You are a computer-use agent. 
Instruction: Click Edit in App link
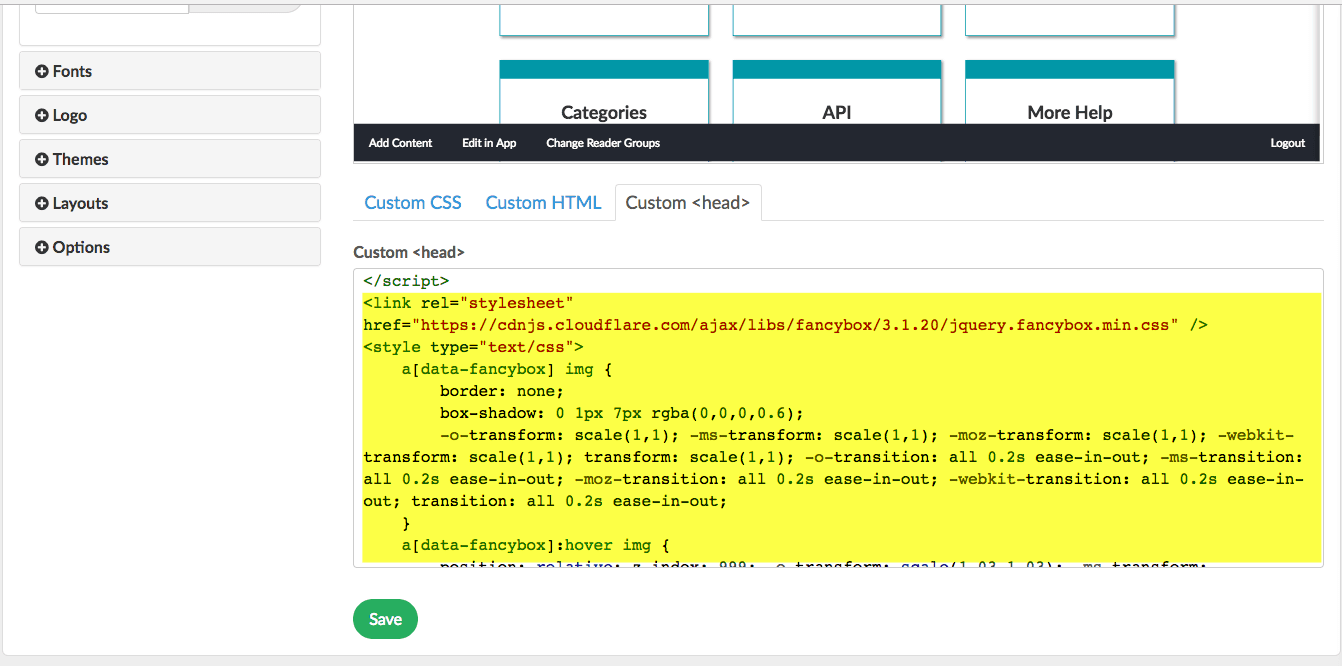click(489, 143)
